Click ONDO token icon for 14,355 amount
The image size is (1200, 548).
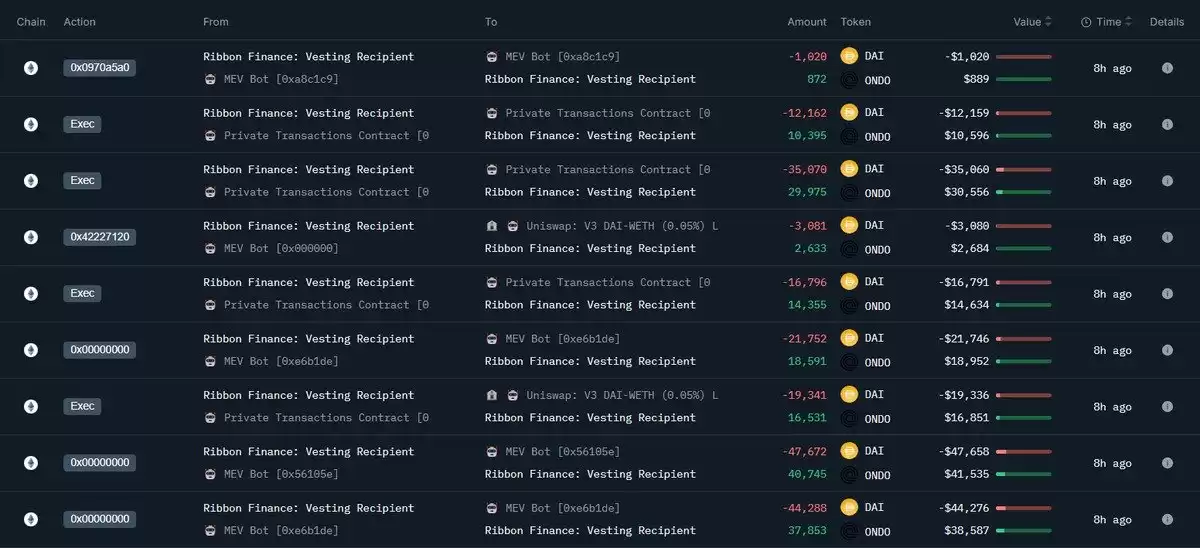850,305
